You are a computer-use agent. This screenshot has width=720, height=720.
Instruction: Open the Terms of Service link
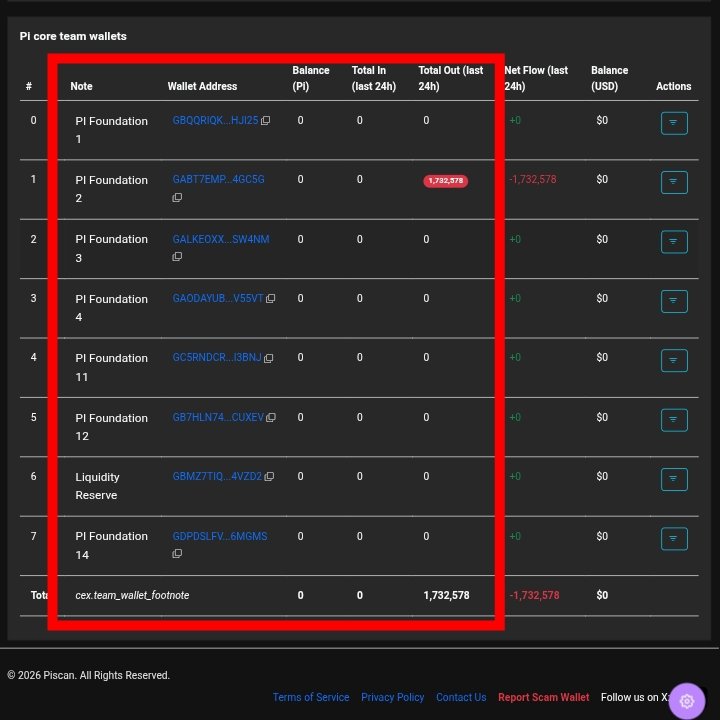pos(311,697)
